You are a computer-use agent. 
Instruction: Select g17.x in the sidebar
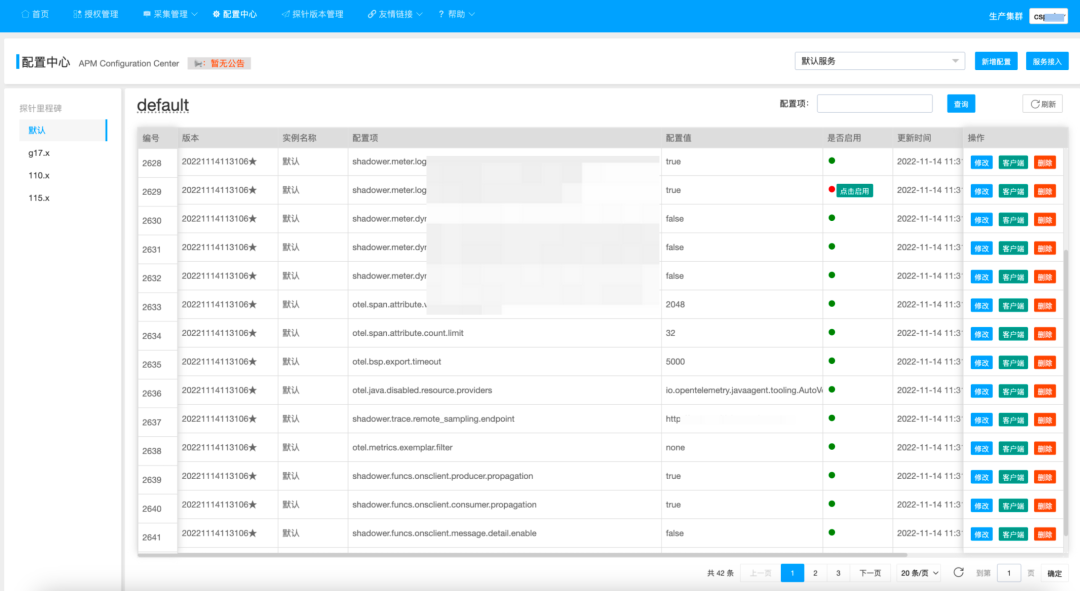39,153
